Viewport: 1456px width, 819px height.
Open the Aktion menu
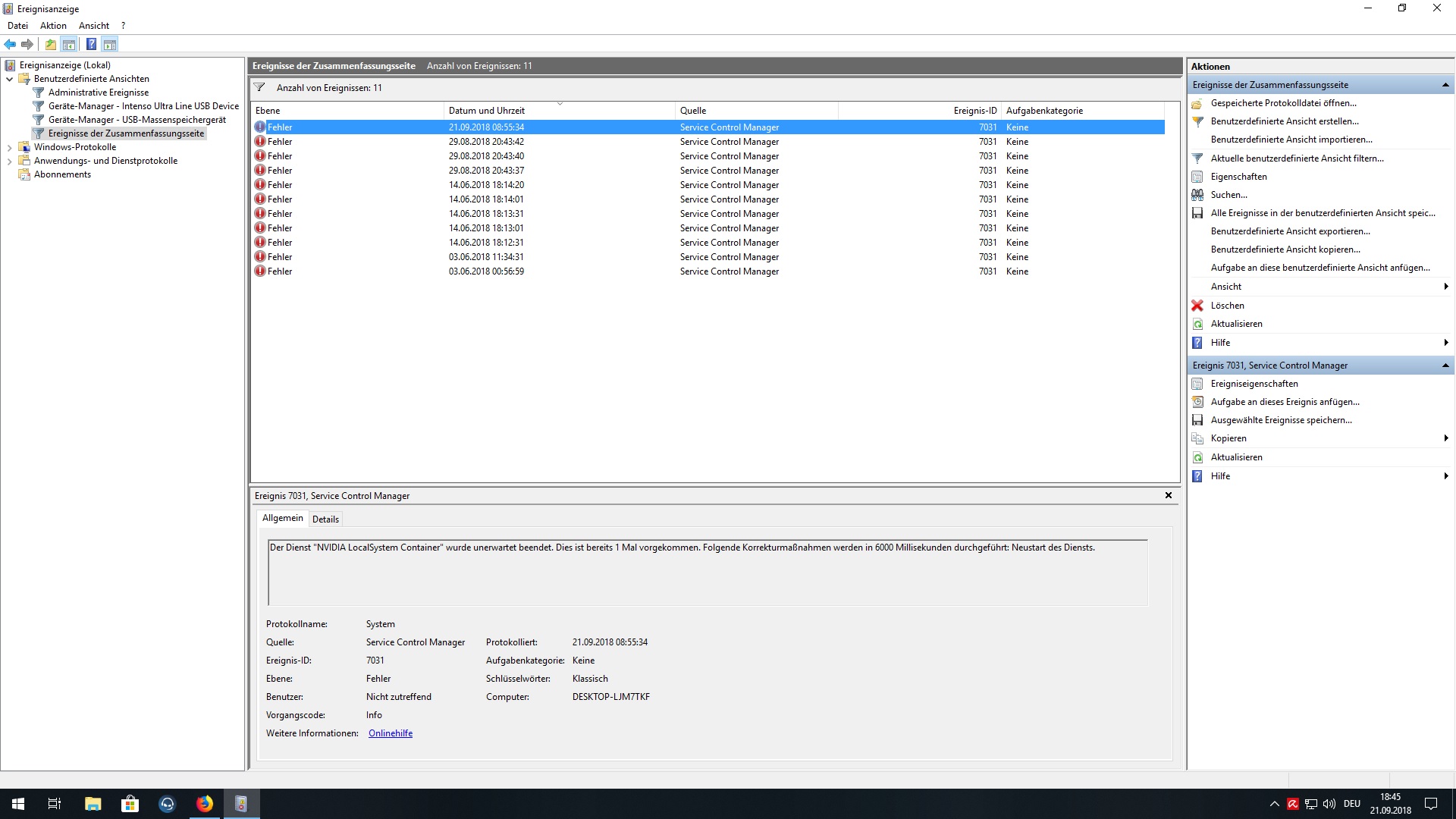coord(53,26)
